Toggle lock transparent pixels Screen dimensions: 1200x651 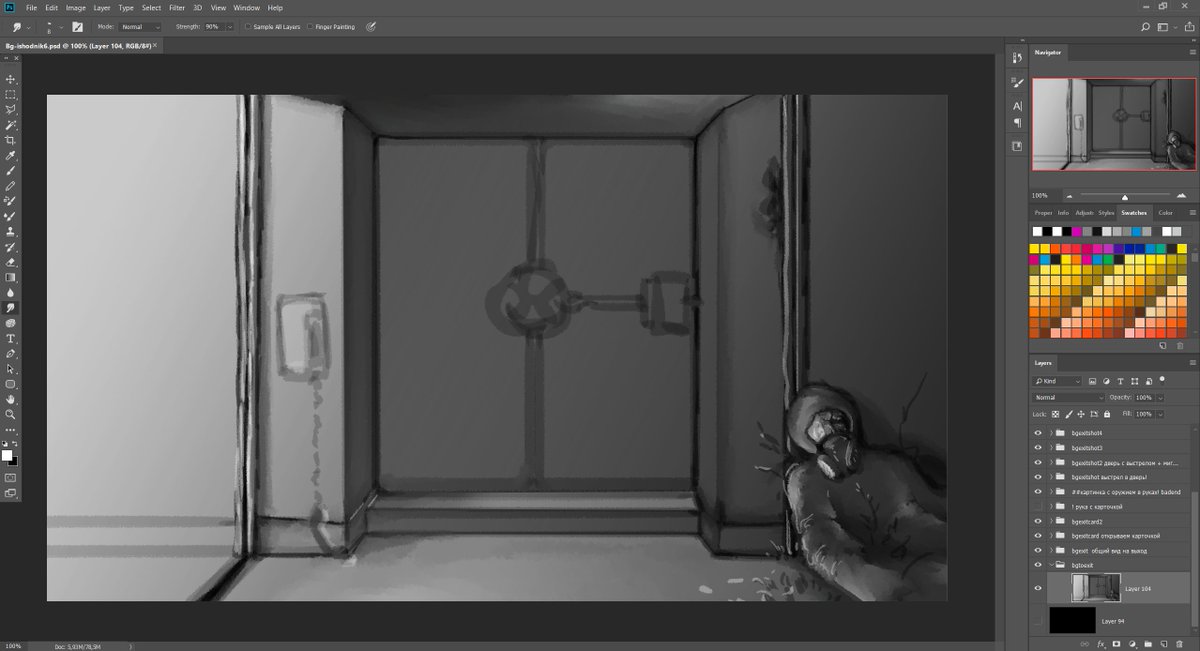coord(1055,414)
